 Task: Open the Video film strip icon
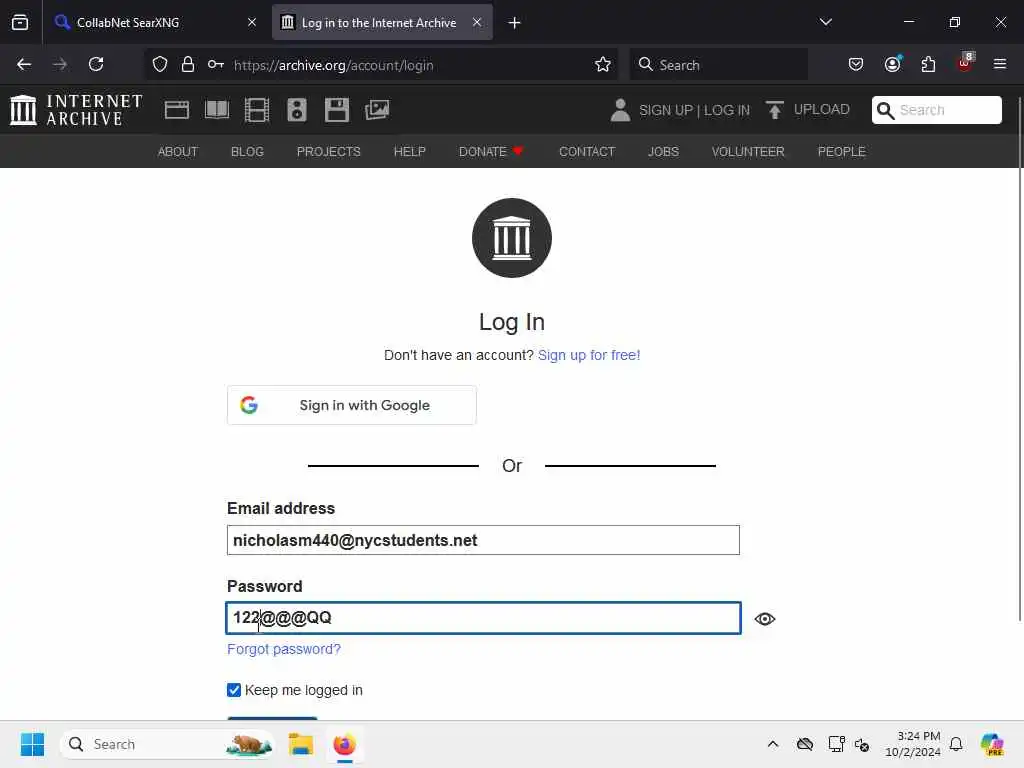[x=257, y=110]
